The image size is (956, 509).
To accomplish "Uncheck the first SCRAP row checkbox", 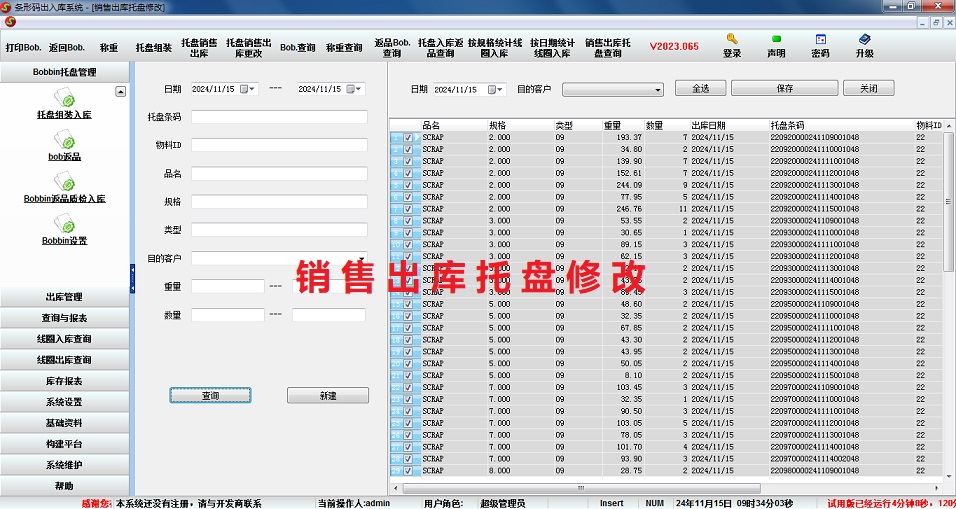I will 408,137.
